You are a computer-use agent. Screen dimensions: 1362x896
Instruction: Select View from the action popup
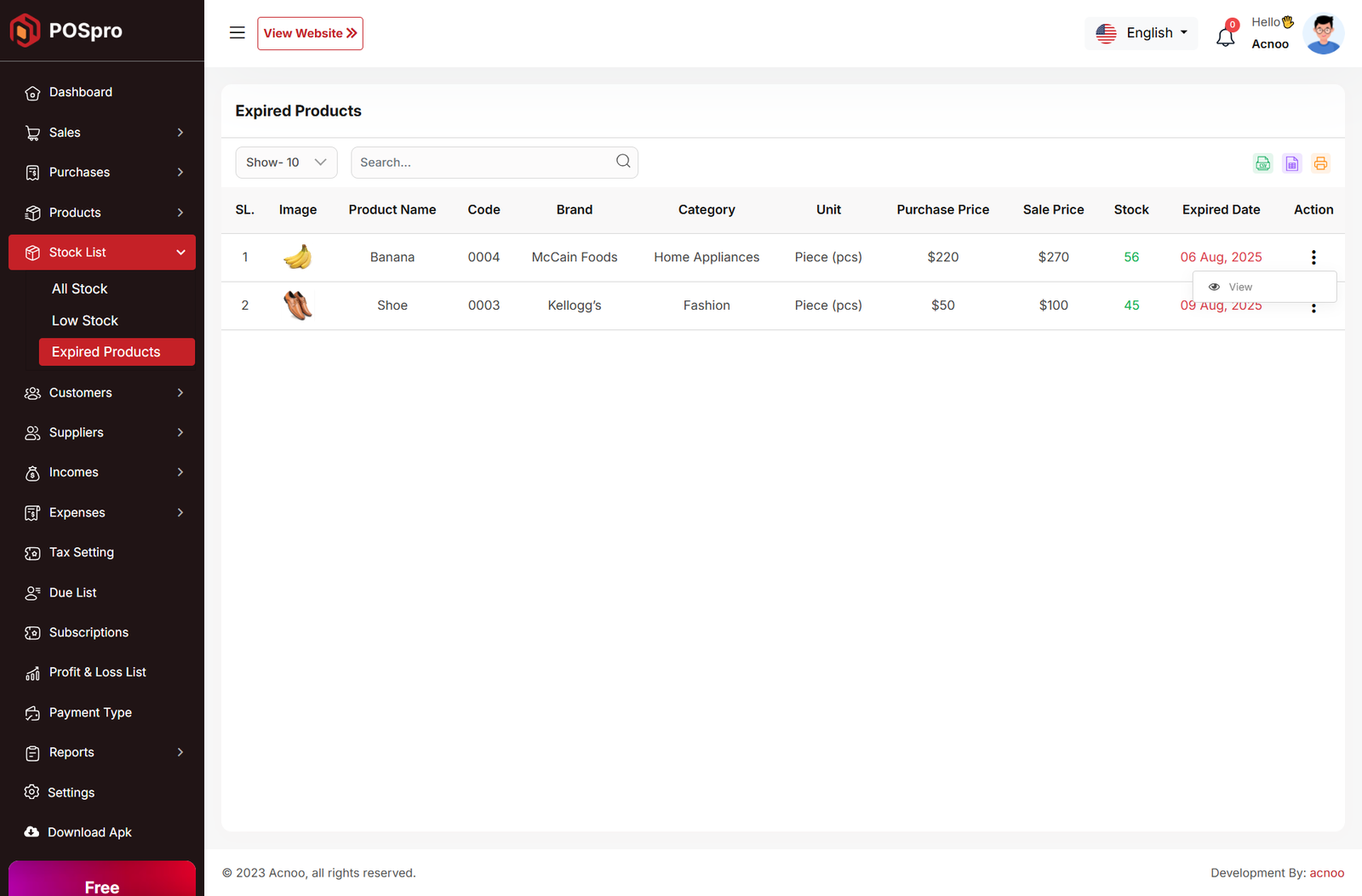[1239, 287]
